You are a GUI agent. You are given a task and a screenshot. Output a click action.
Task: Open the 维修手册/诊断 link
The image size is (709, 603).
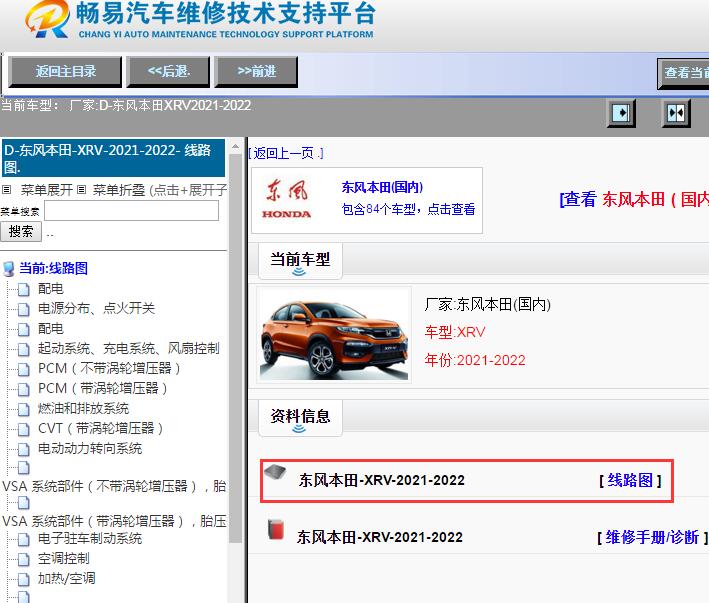(x=652, y=537)
